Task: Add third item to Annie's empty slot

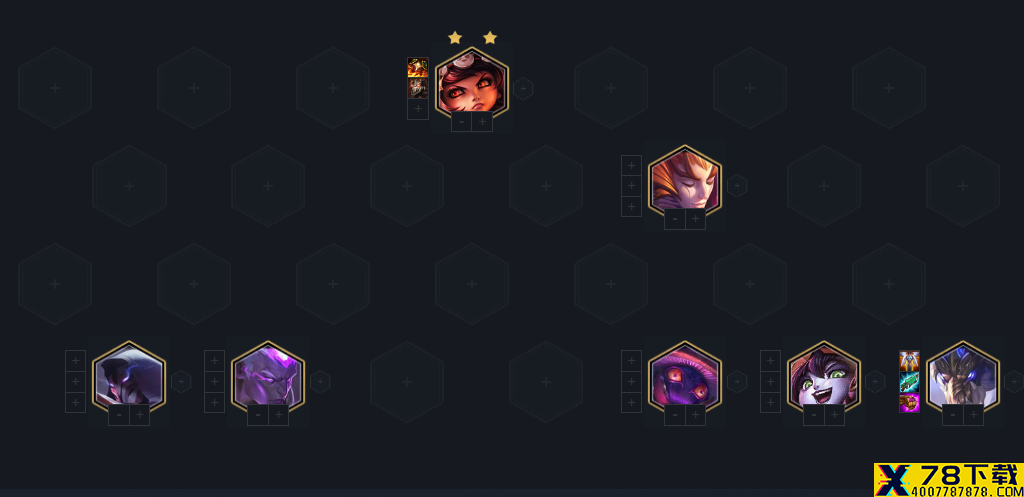Action: (418, 109)
